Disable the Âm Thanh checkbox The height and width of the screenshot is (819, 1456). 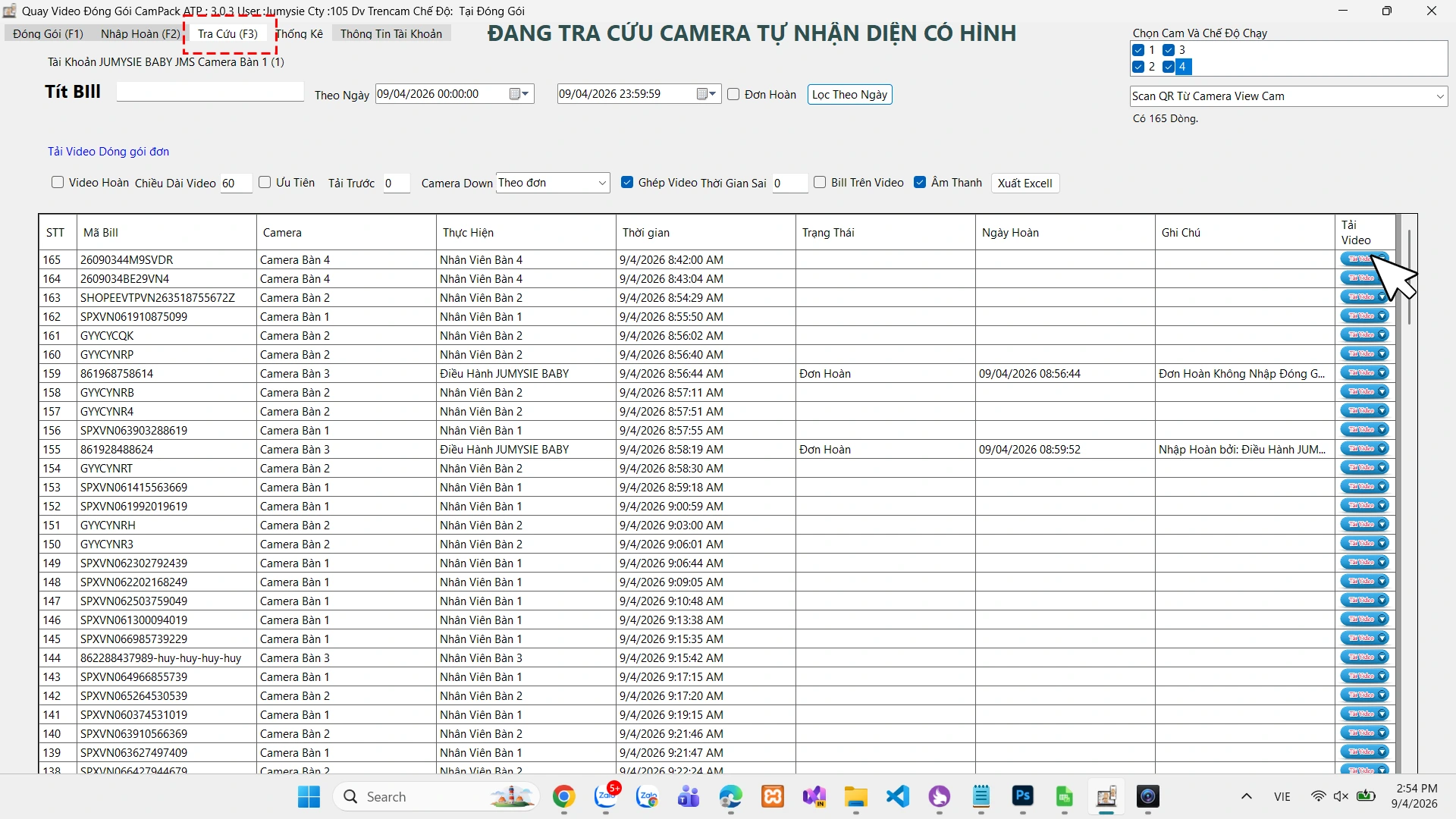click(x=920, y=183)
